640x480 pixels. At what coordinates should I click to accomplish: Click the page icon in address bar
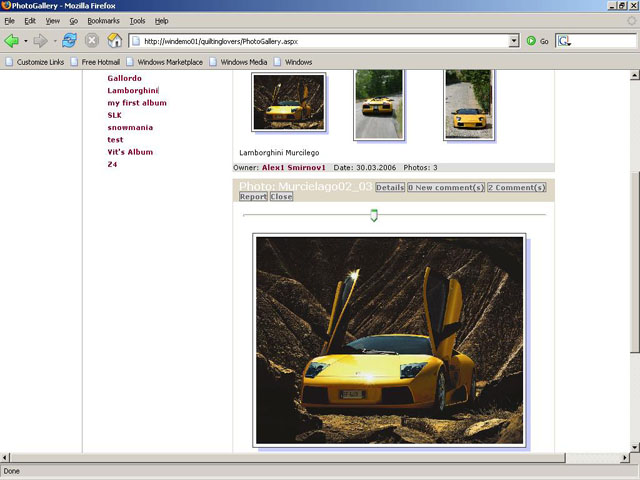coord(136,41)
